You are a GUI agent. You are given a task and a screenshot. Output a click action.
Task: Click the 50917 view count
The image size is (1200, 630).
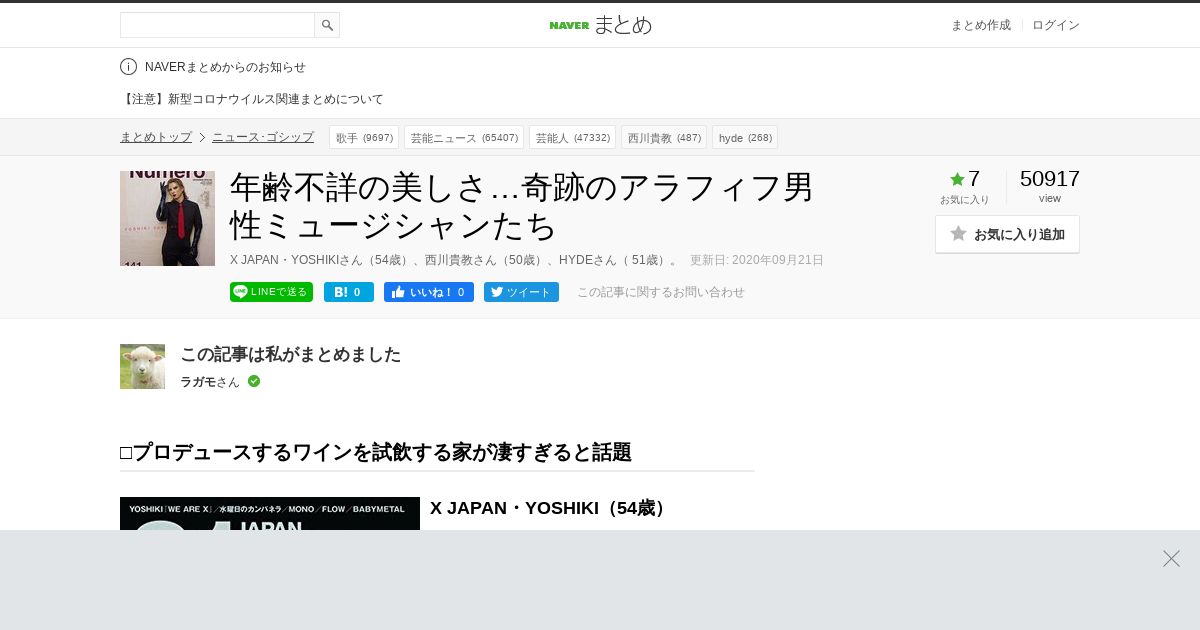[x=1050, y=179]
